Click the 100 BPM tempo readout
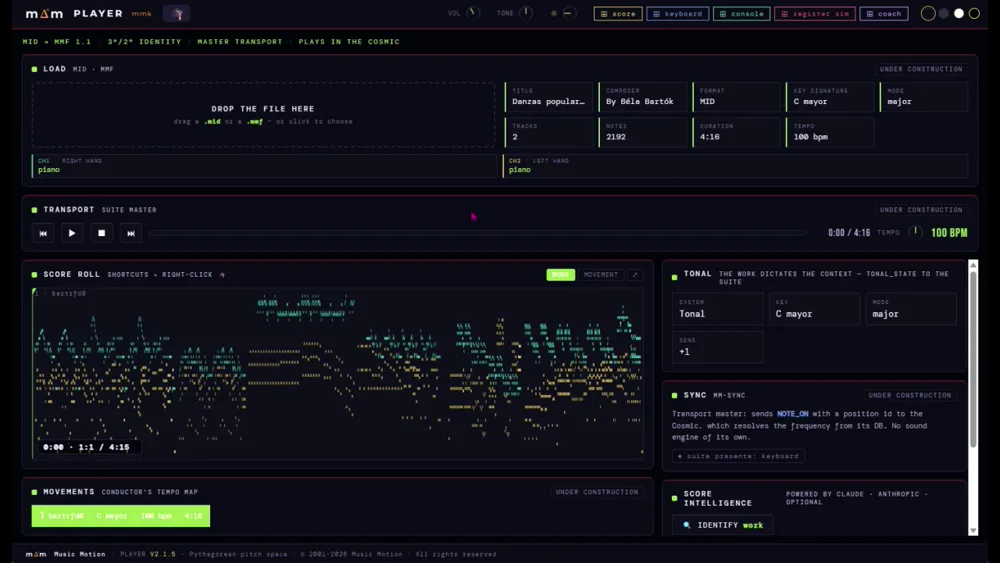 click(x=949, y=233)
